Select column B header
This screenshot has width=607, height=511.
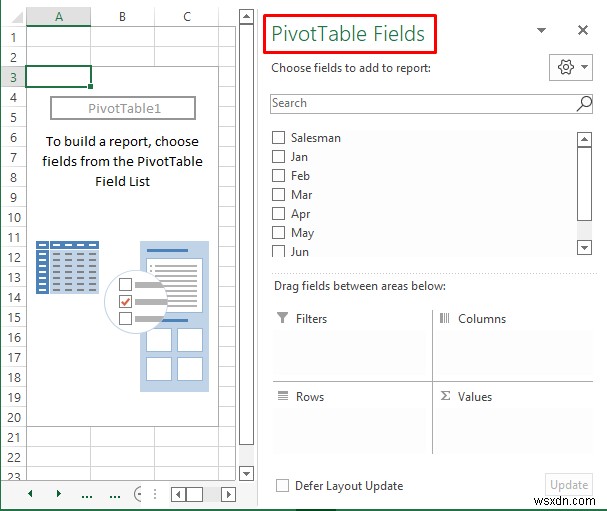pyautogui.click(x=122, y=17)
